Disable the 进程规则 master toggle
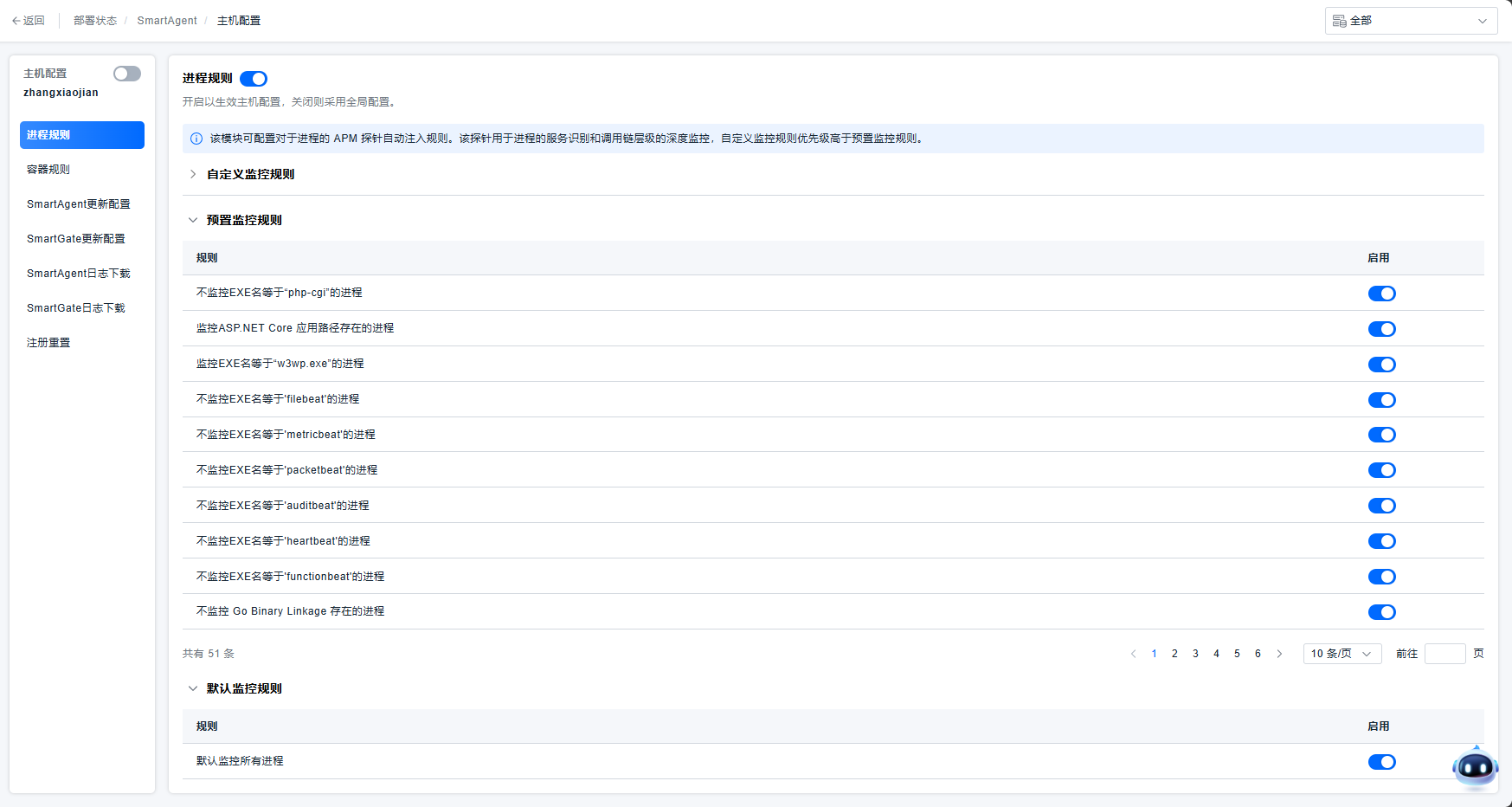1512x807 pixels. (x=254, y=79)
